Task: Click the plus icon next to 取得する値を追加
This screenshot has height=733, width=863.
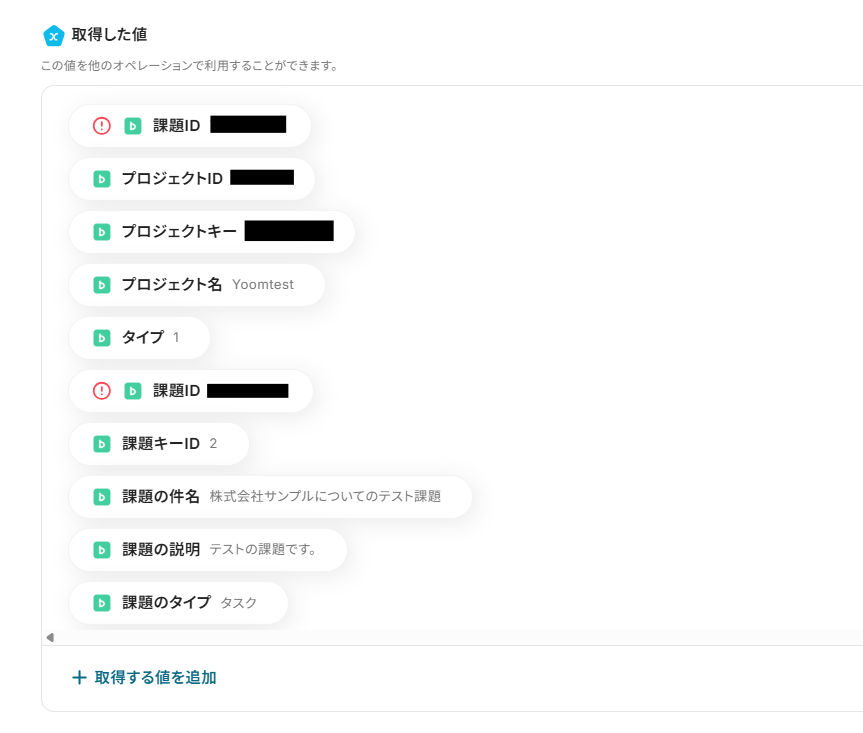Action: pos(79,678)
